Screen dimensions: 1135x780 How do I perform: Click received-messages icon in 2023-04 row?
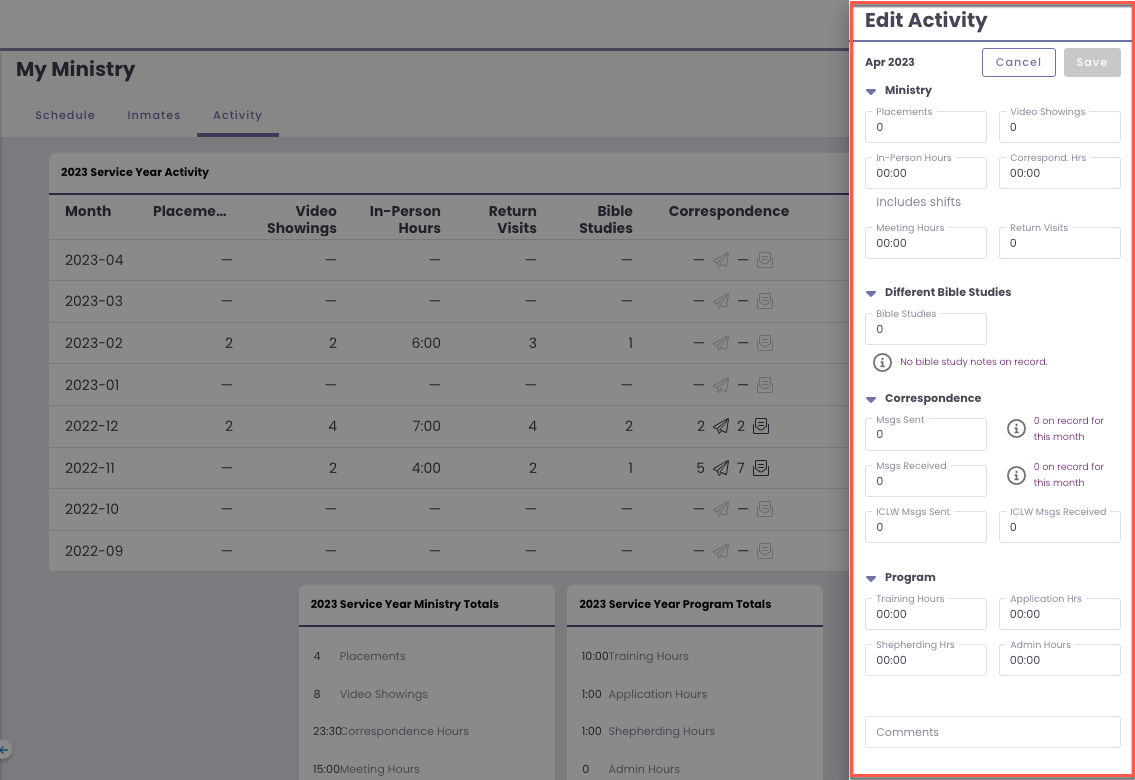point(764,260)
